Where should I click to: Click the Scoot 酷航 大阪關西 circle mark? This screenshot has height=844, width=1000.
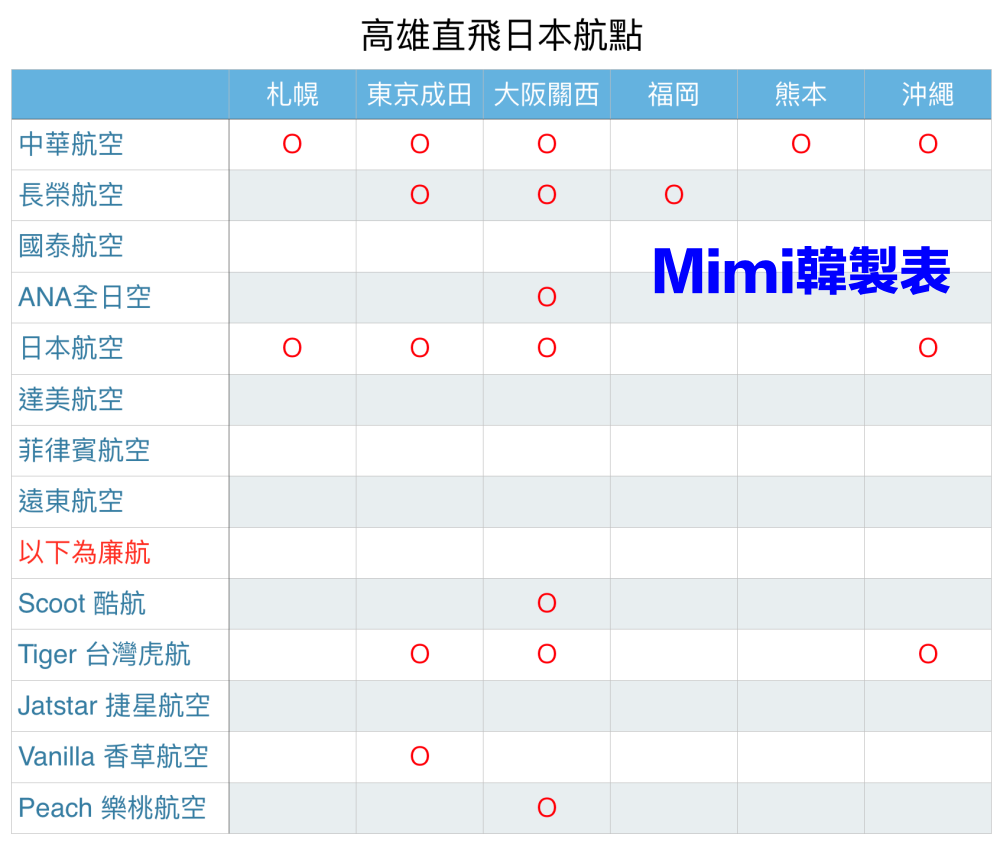coord(547,603)
